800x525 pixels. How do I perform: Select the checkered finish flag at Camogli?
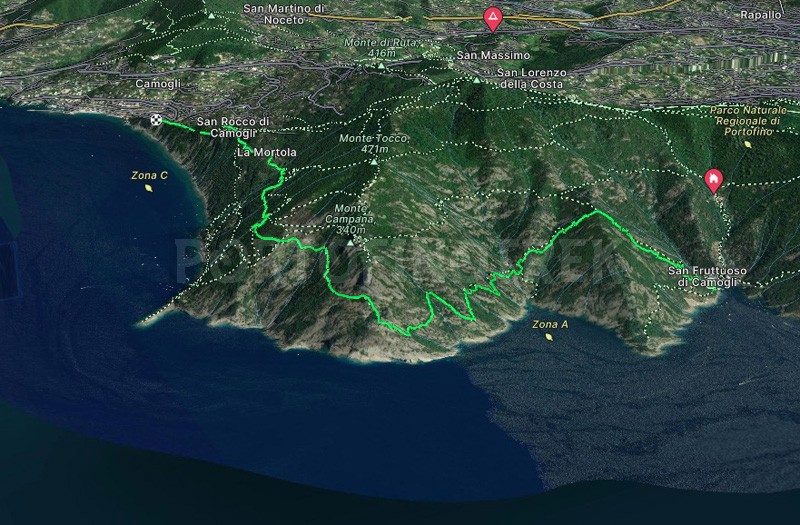pyautogui.click(x=156, y=120)
